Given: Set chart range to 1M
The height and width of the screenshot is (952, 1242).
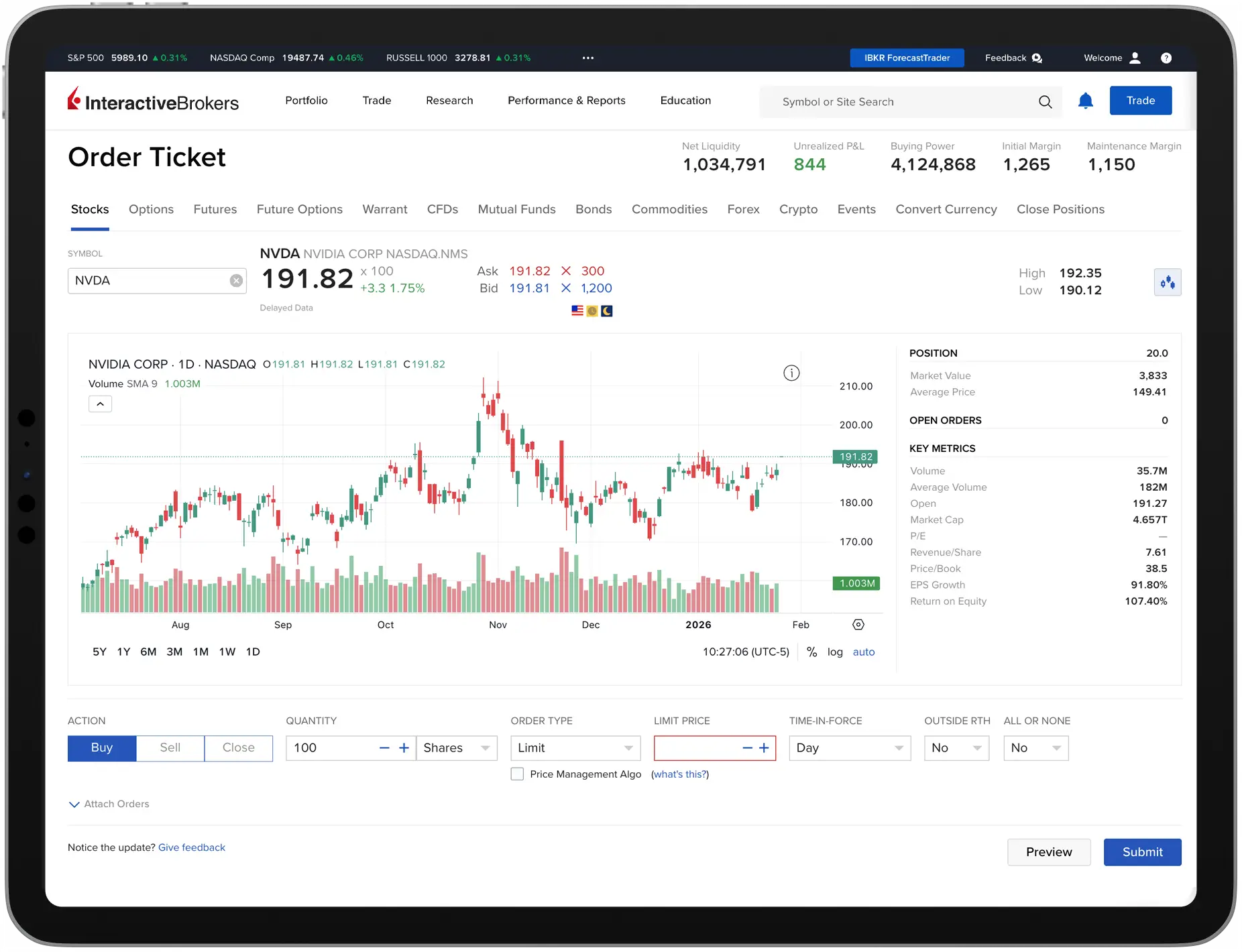Looking at the screenshot, I should point(201,652).
